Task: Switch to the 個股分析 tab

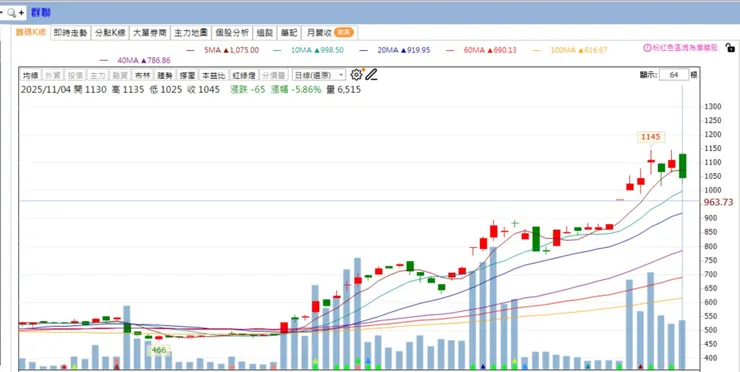Action: click(232, 33)
